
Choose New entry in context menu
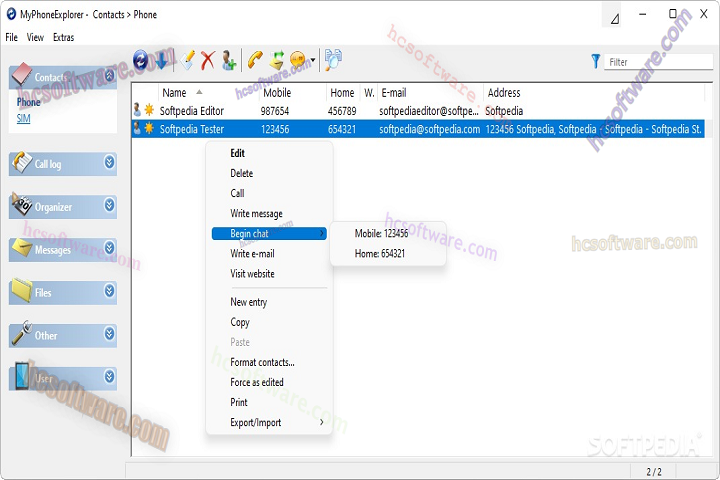[x=269, y=302]
